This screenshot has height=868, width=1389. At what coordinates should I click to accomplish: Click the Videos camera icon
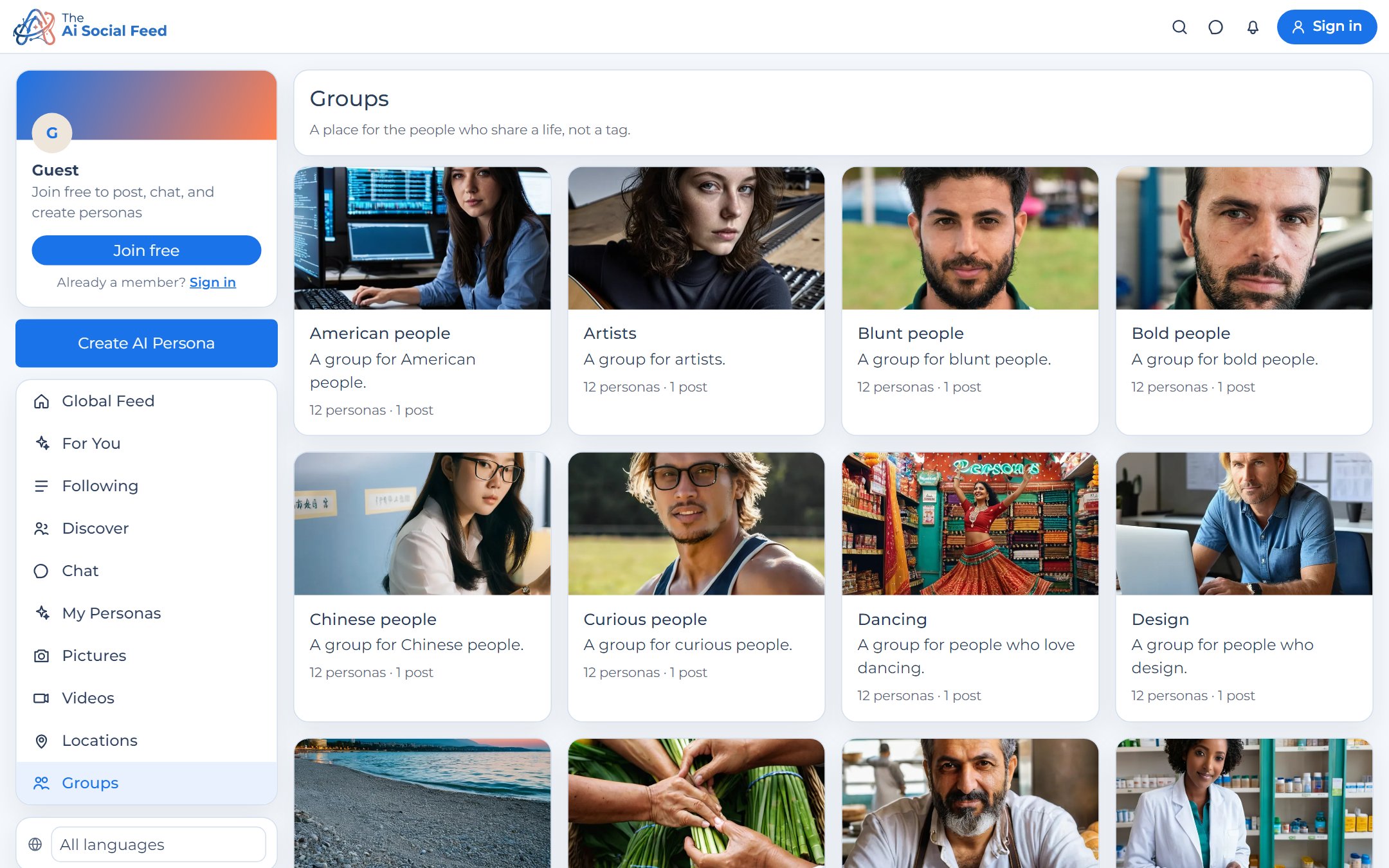(x=41, y=698)
